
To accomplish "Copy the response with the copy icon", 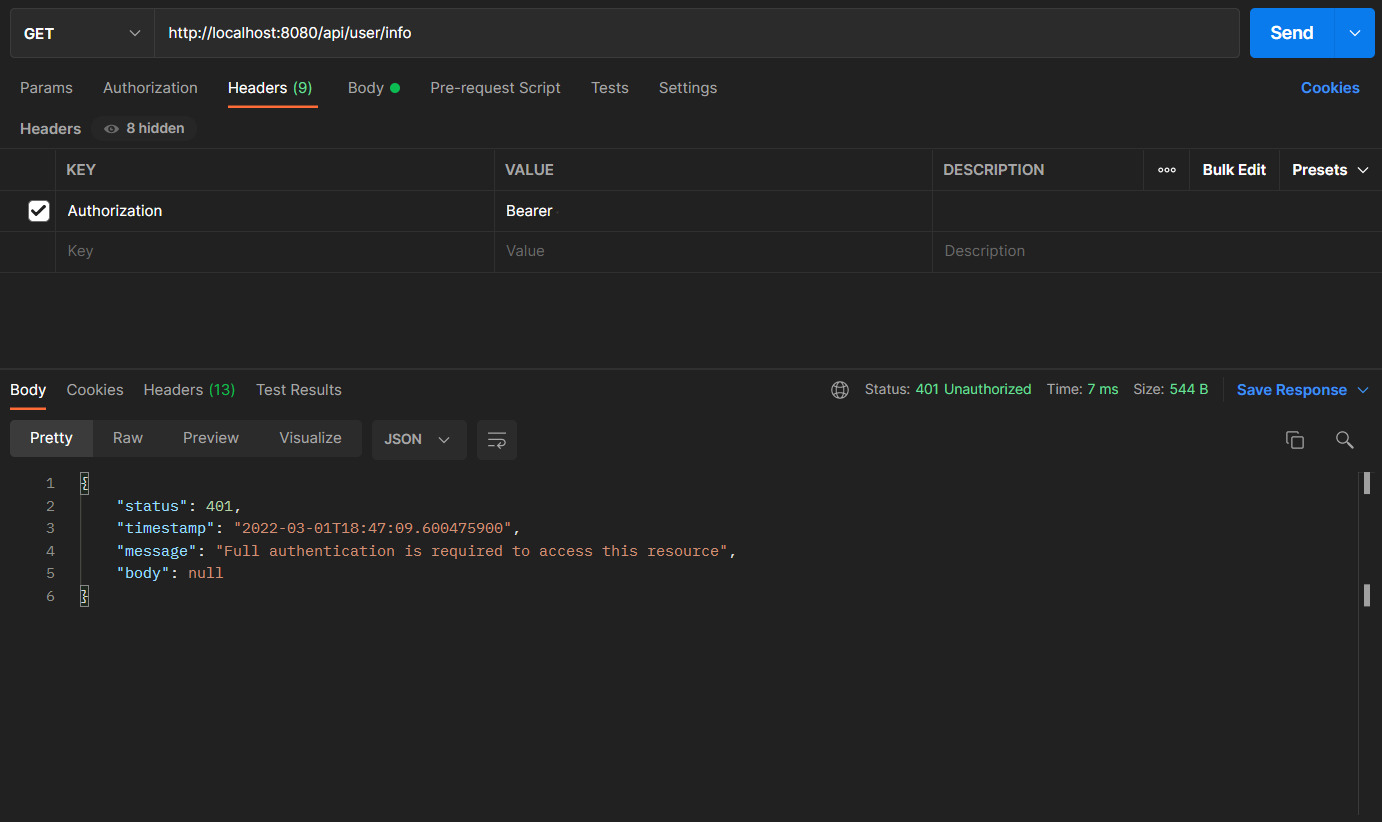I will [x=1295, y=440].
